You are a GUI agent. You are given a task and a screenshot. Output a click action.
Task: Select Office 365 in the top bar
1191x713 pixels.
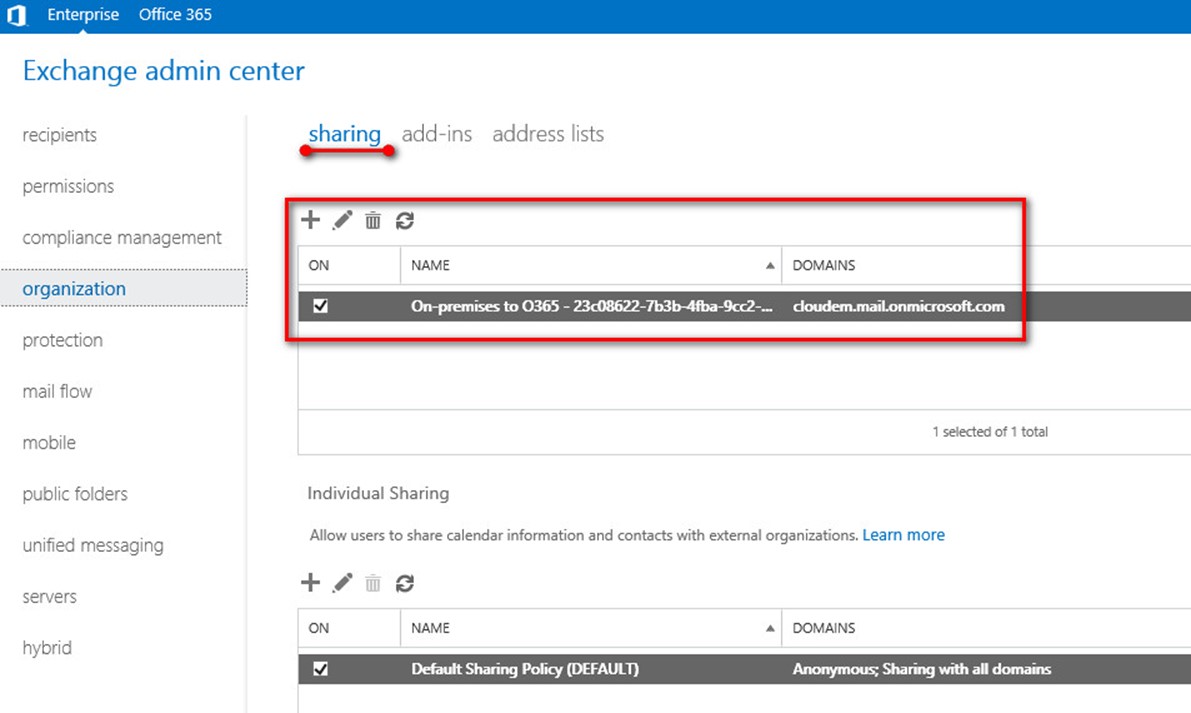(175, 14)
